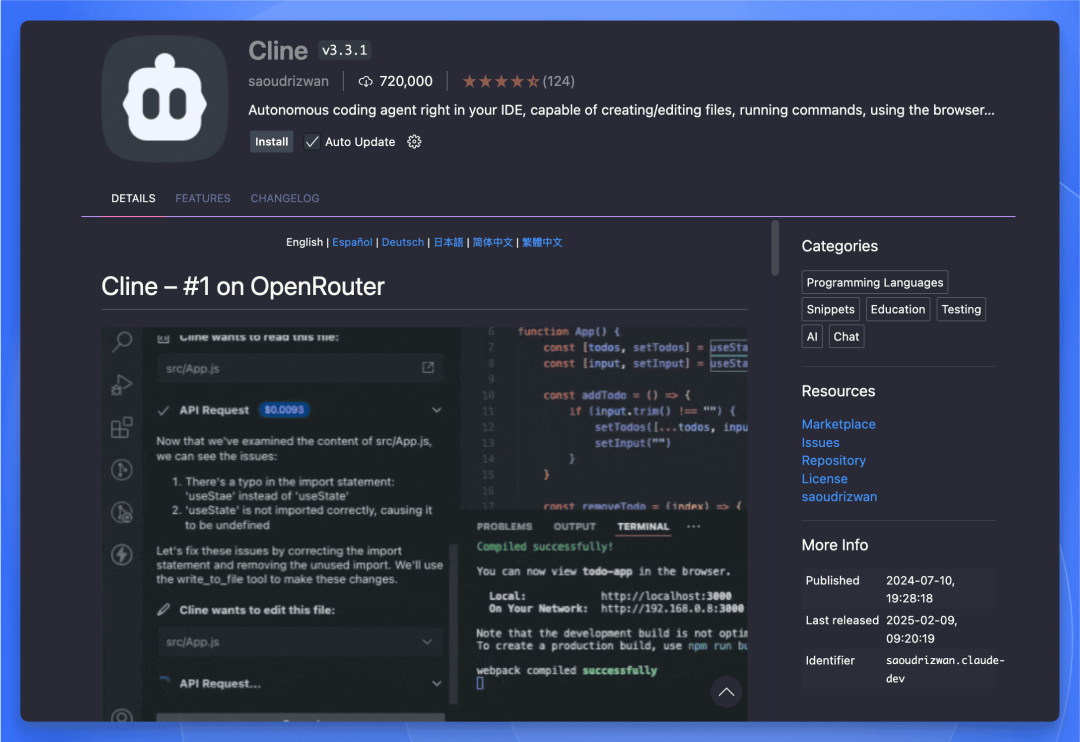The image size is (1080, 742).
Task: Click the scroll-to-top chevron button
Action: (x=726, y=692)
